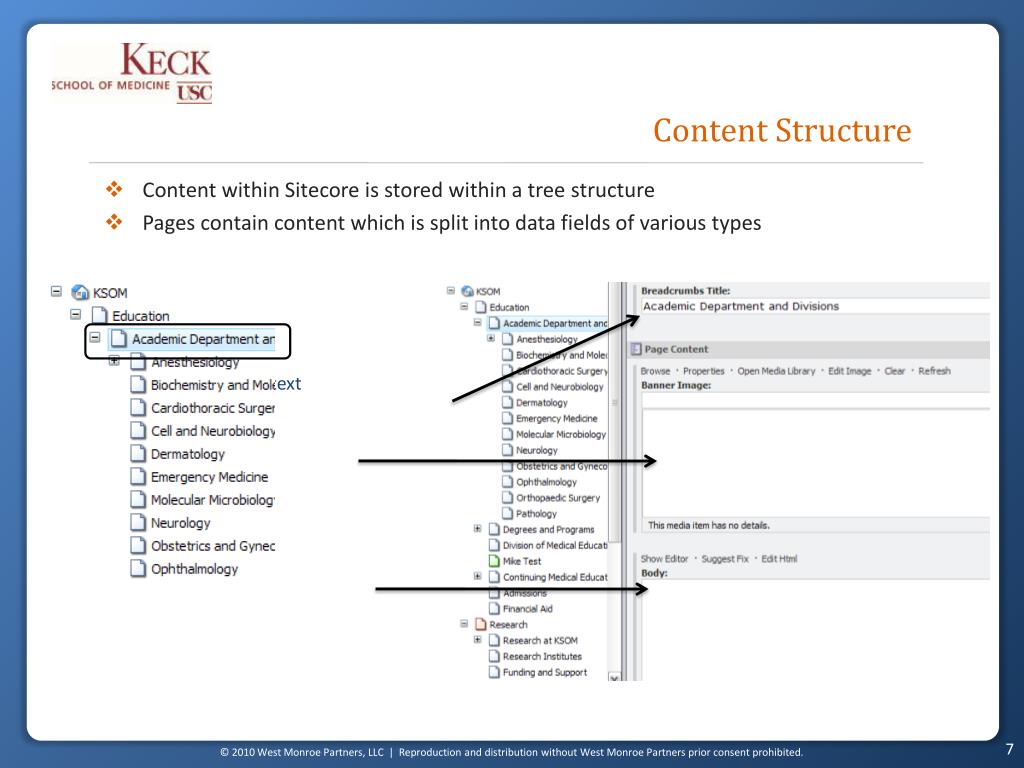Select Funding and Support tree item

[545, 672]
